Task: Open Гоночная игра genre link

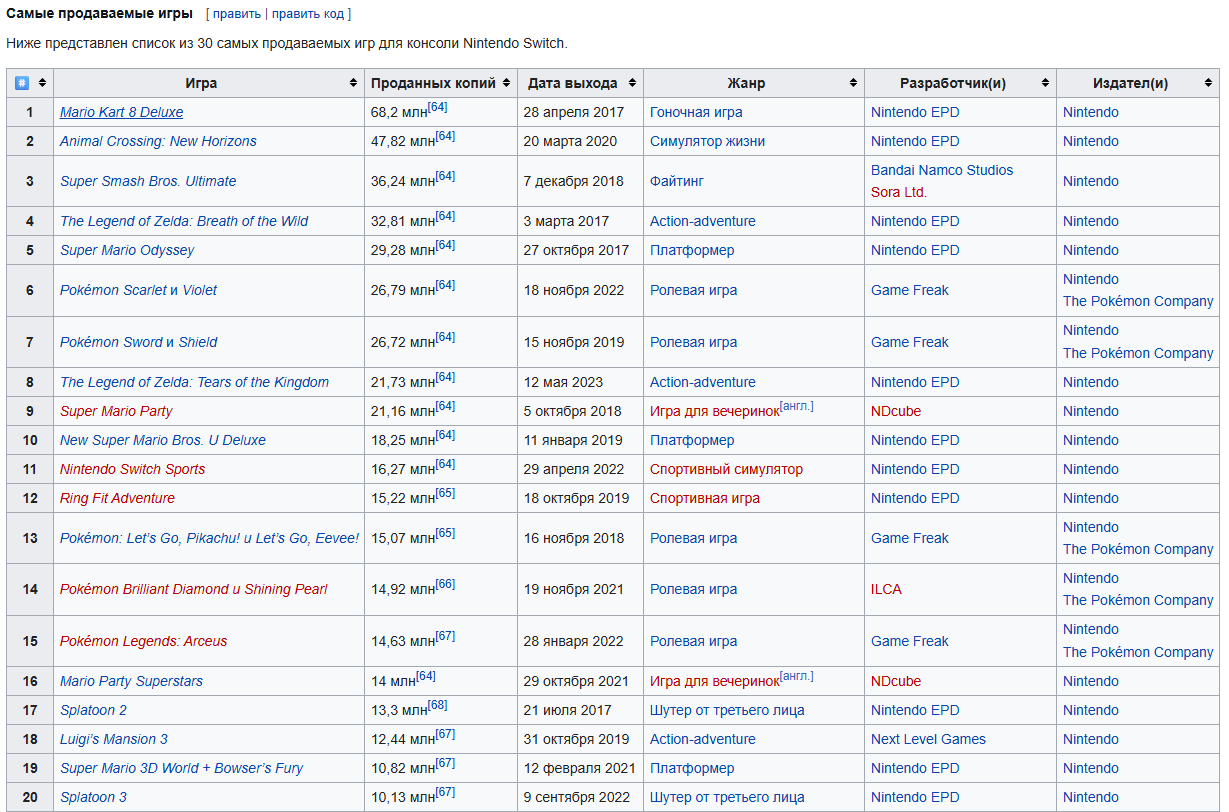Action: click(696, 112)
